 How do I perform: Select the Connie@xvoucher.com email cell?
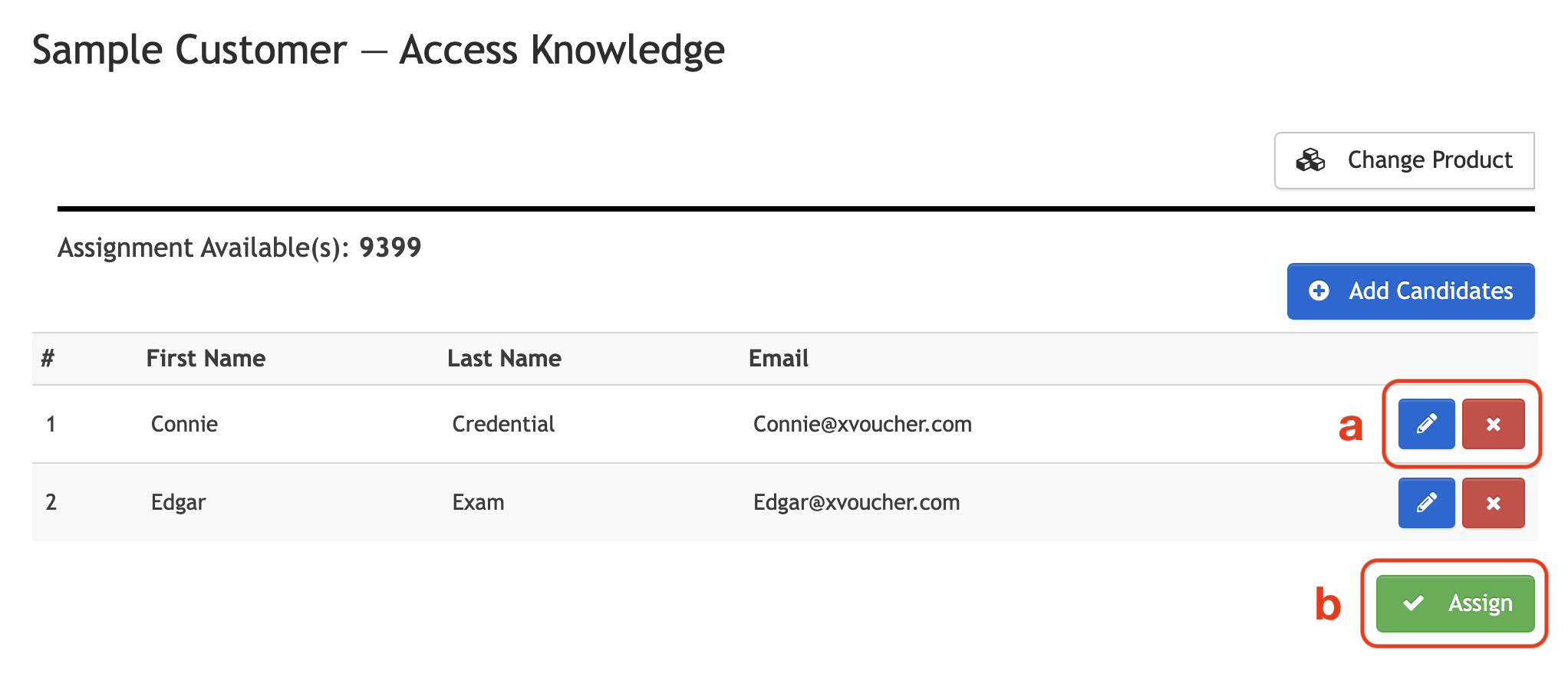(x=862, y=424)
